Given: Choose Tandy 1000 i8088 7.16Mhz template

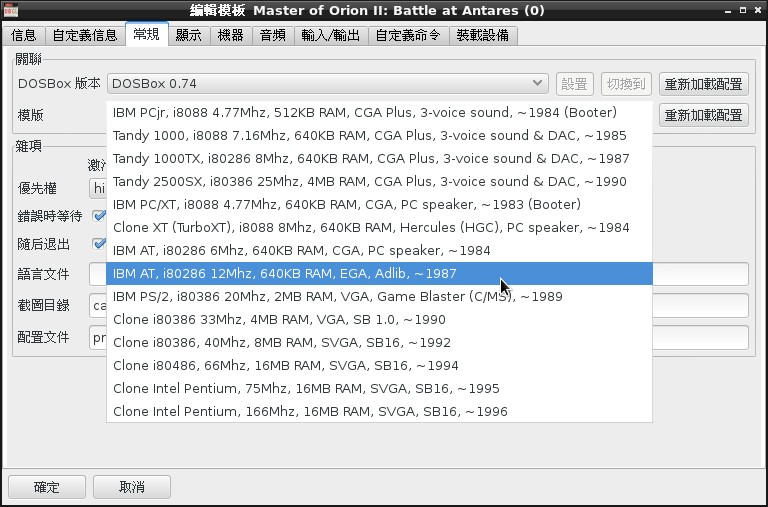Looking at the screenshot, I should pos(380,136).
